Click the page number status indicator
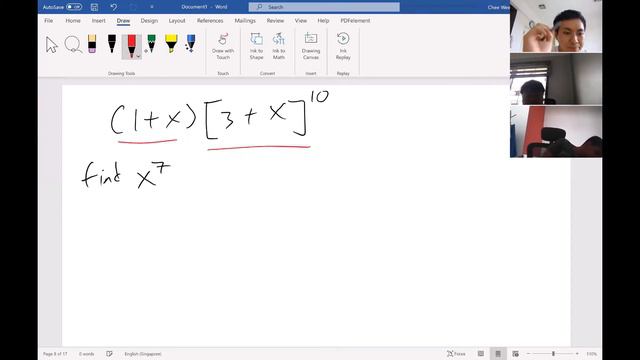 55,354
